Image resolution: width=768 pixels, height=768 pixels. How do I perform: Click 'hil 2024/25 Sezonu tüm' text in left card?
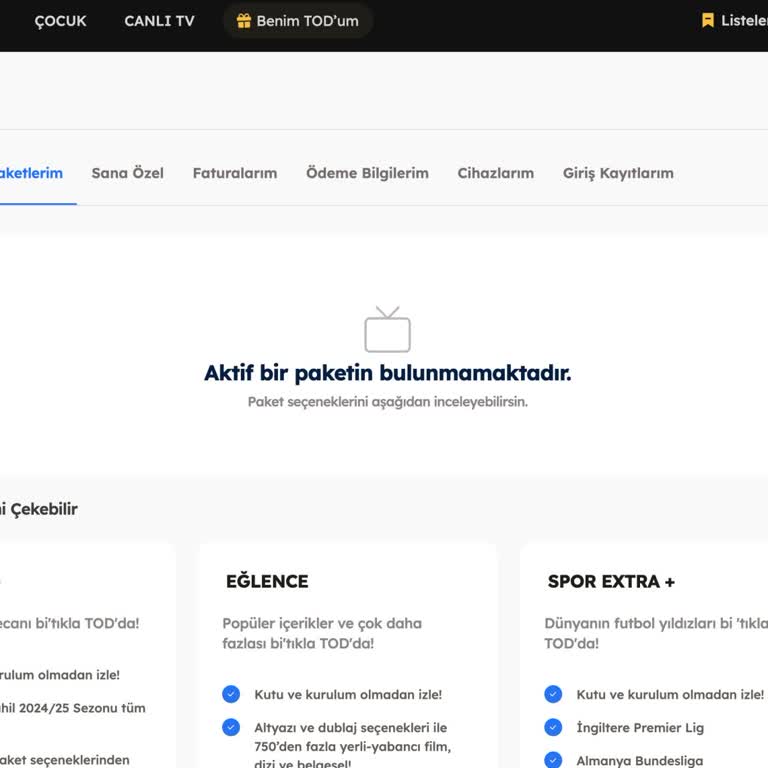click(72, 708)
